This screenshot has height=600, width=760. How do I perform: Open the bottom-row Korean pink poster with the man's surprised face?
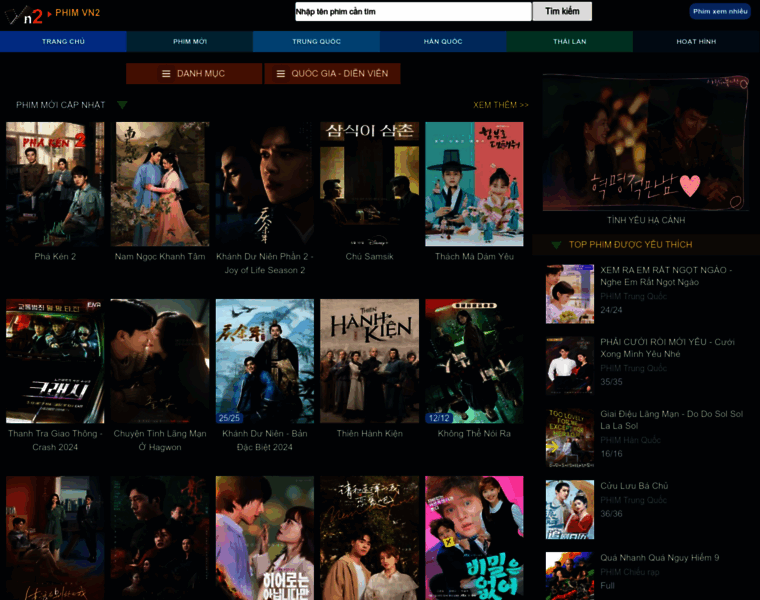click(x=474, y=538)
